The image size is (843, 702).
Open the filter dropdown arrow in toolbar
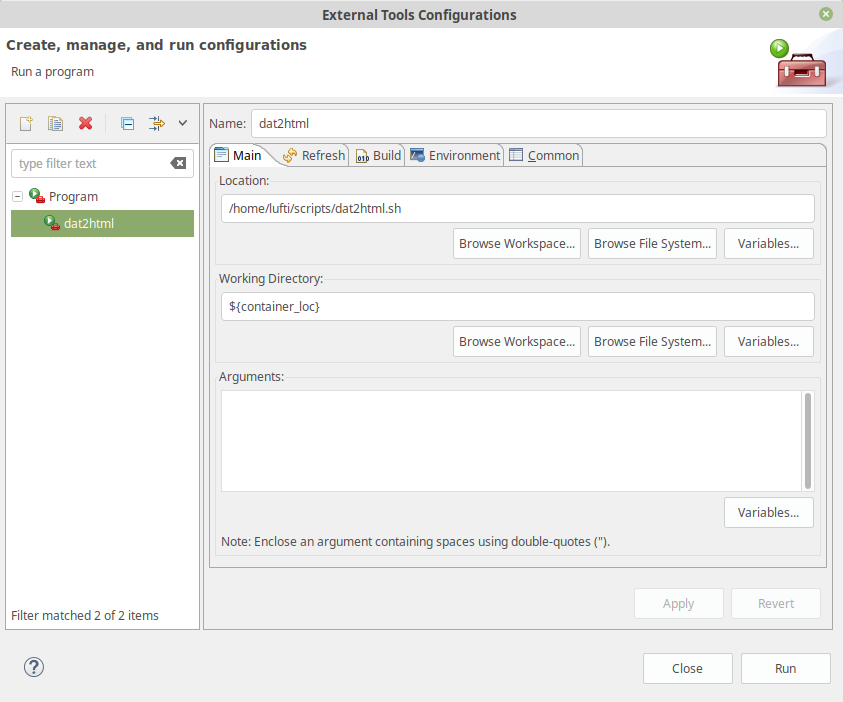[x=183, y=123]
